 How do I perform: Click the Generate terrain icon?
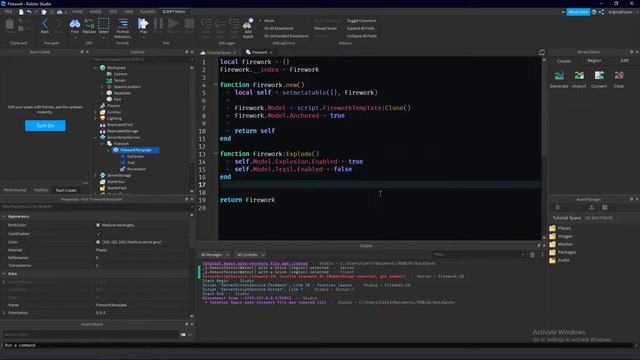(559, 76)
